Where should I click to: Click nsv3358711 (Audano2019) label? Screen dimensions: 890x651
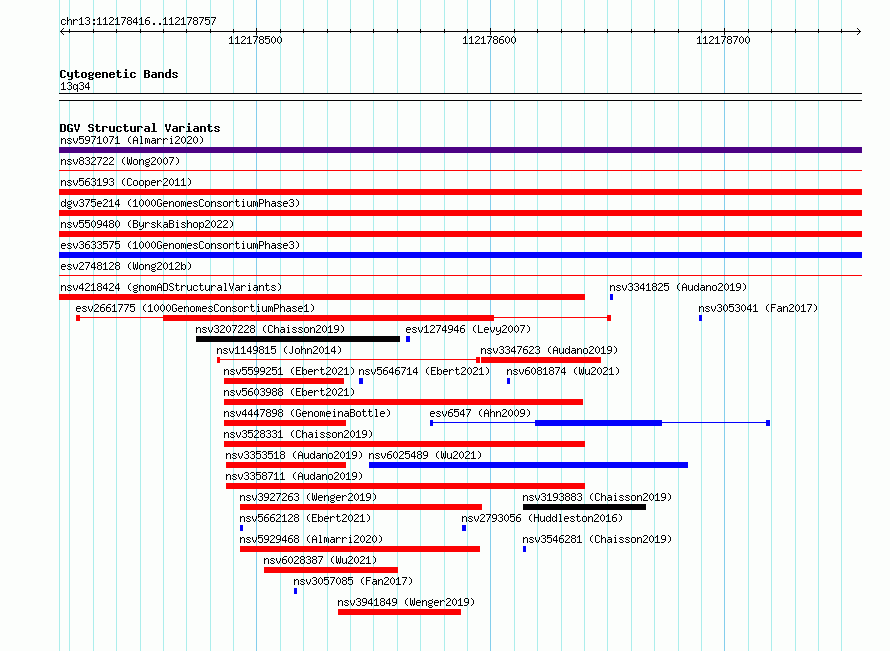294,476
